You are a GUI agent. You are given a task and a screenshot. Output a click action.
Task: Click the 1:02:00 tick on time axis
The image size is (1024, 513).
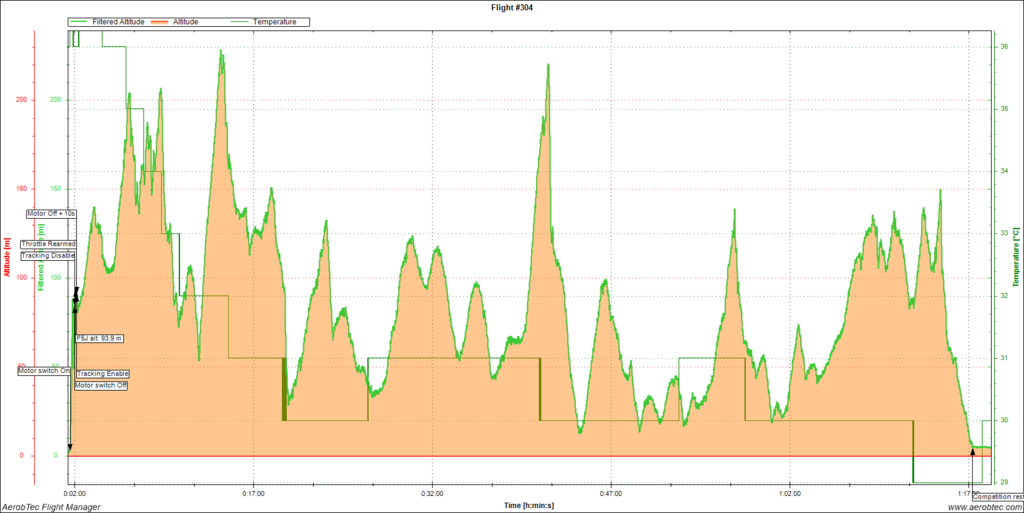coord(789,493)
